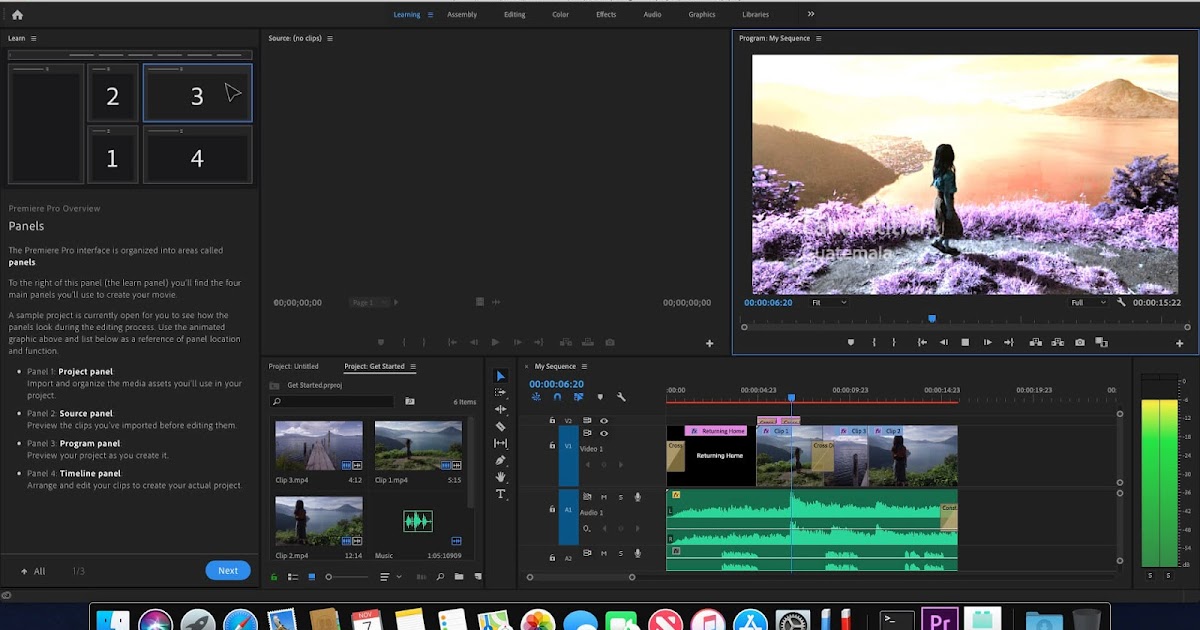Click the project thumbnail size slider

point(329,577)
